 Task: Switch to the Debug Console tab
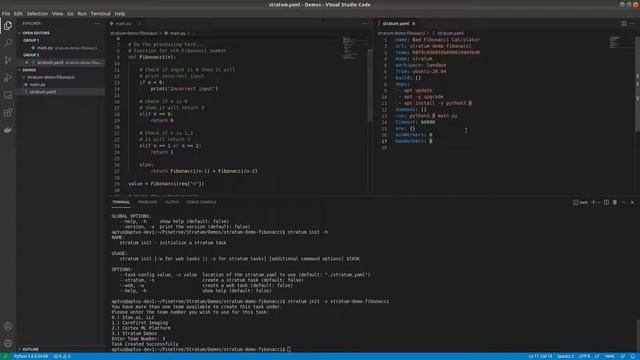click(202, 202)
